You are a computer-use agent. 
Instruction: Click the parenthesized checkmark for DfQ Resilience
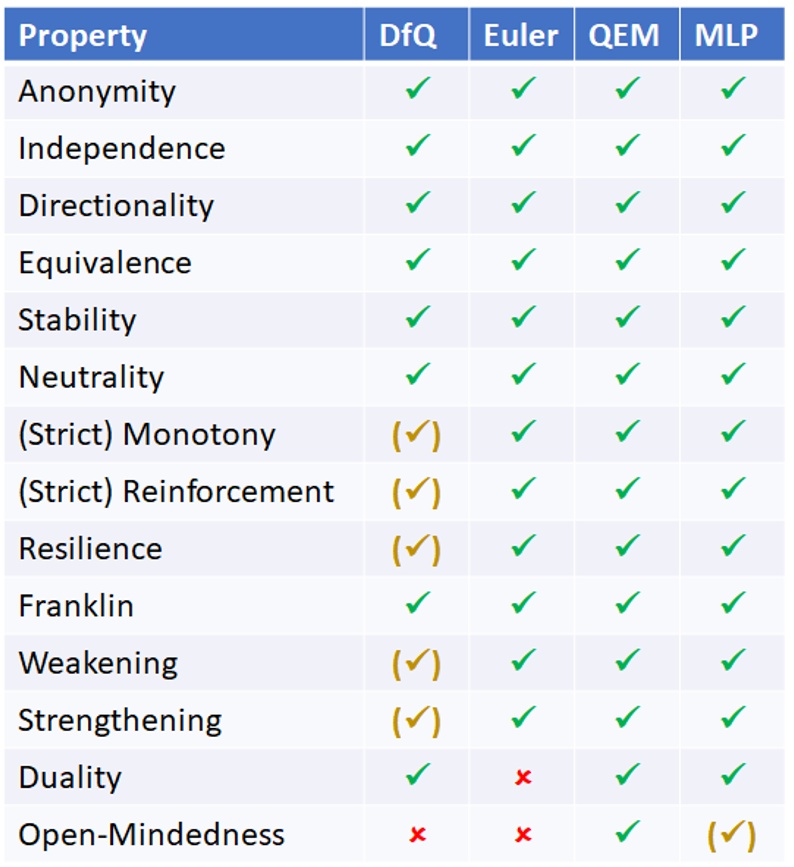(x=417, y=548)
